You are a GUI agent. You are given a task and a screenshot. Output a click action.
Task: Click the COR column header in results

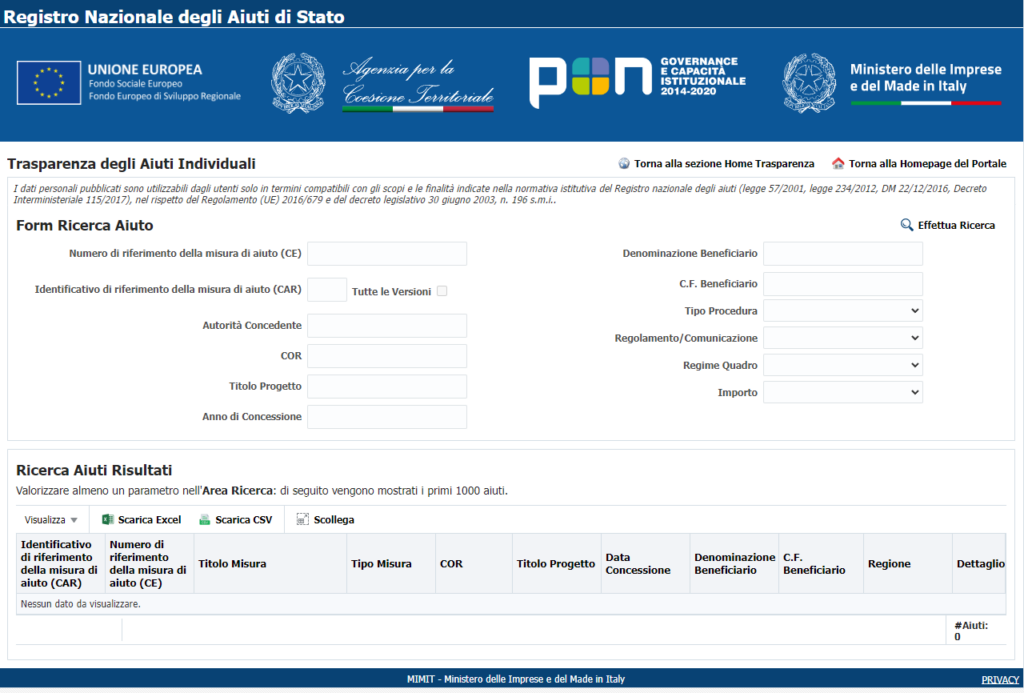click(474, 564)
